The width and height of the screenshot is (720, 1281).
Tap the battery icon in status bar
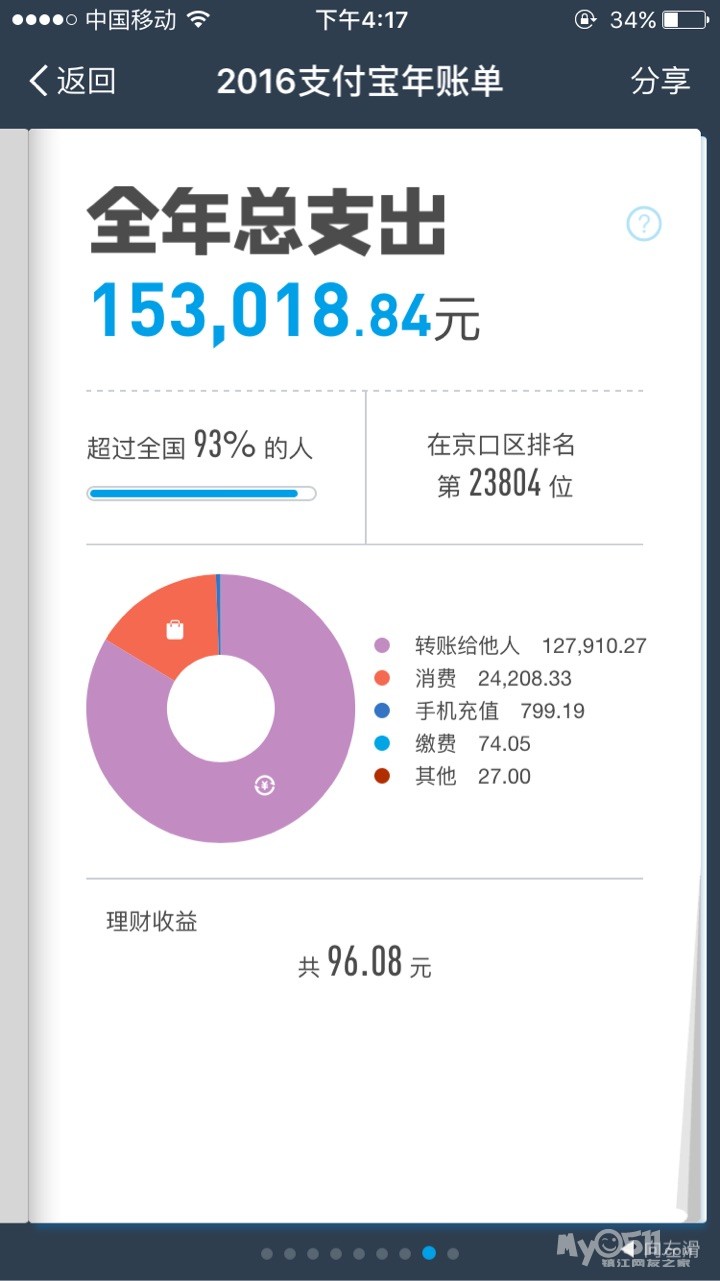(684, 20)
